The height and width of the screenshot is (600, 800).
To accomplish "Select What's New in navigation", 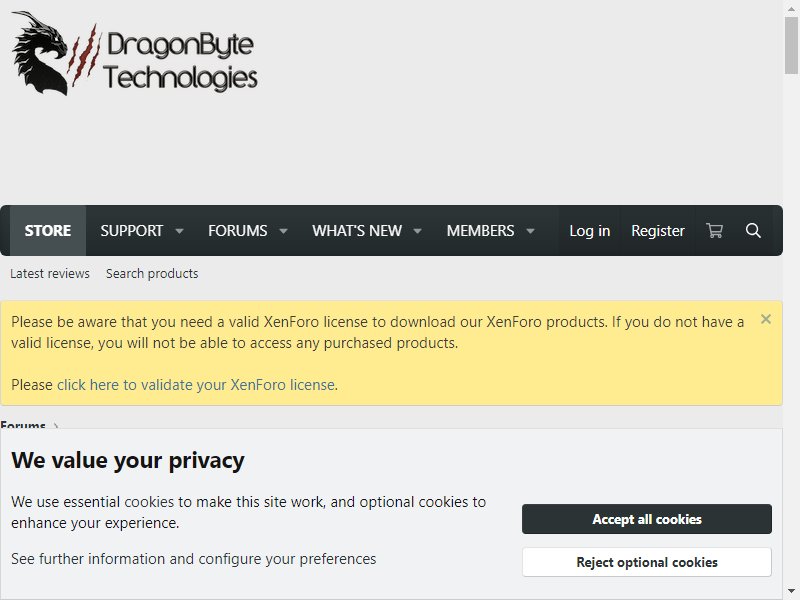I will click(x=357, y=231).
